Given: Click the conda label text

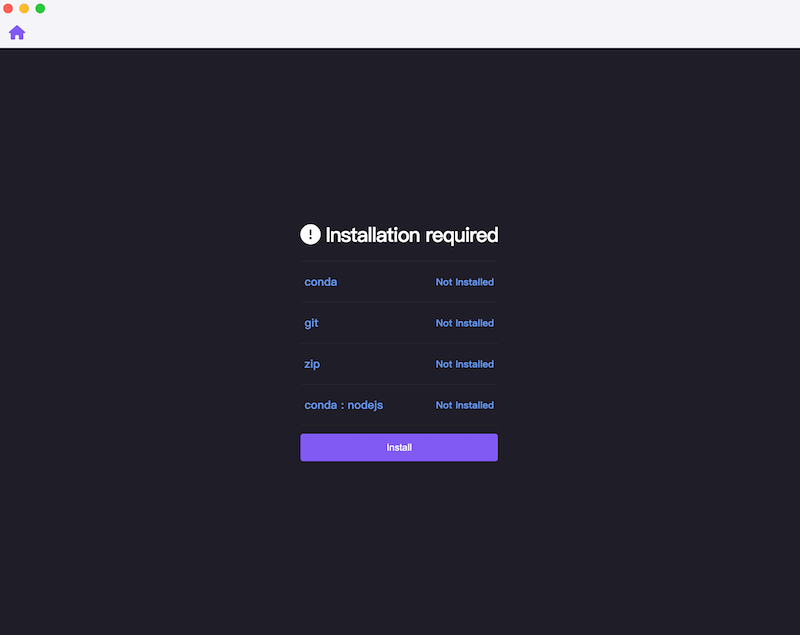Looking at the screenshot, I should [x=320, y=282].
